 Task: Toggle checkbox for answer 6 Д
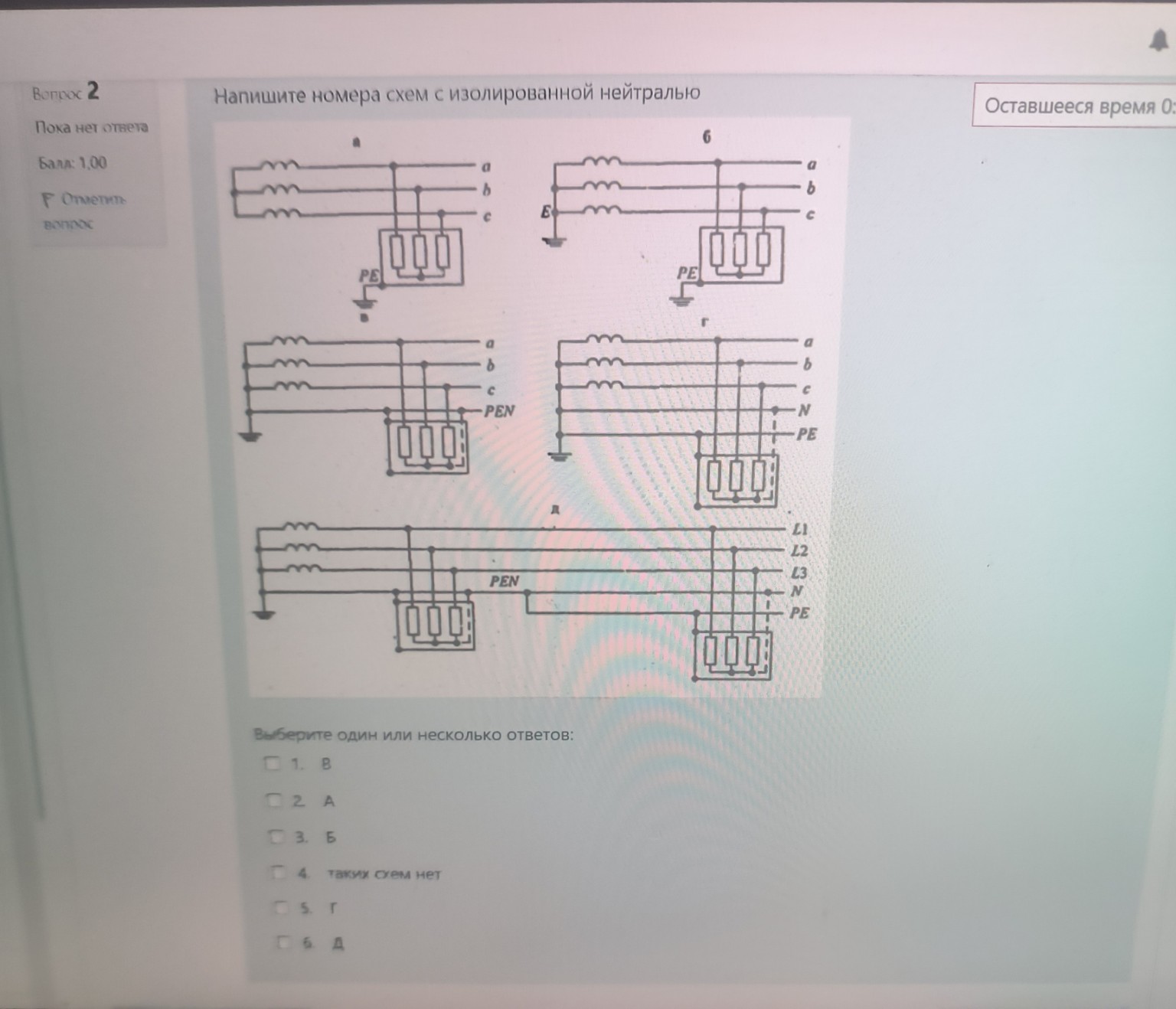point(285,942)
